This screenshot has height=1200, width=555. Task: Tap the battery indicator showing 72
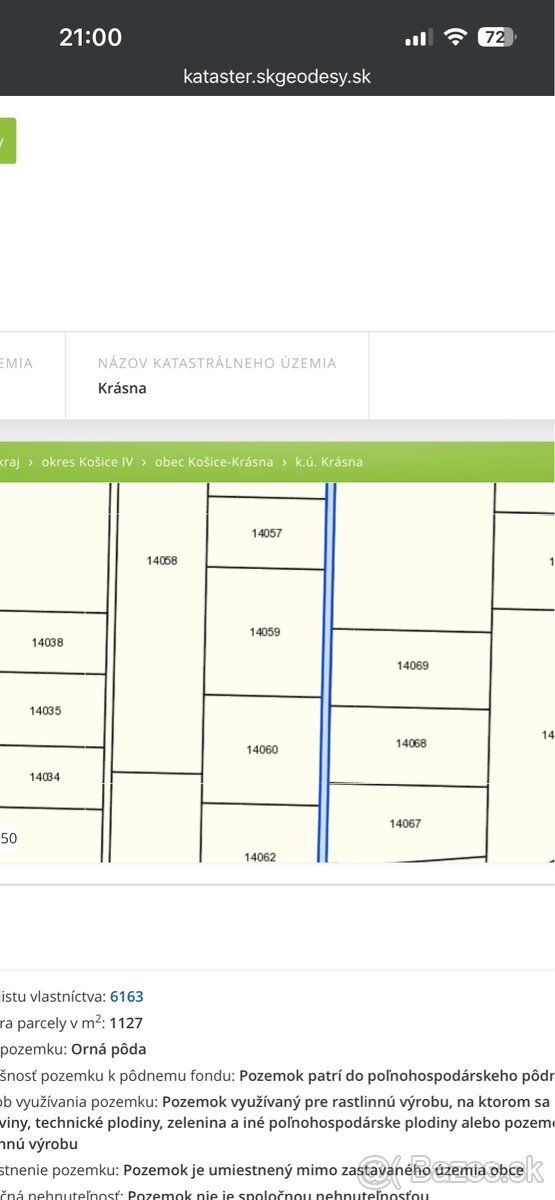click(497, 37)
